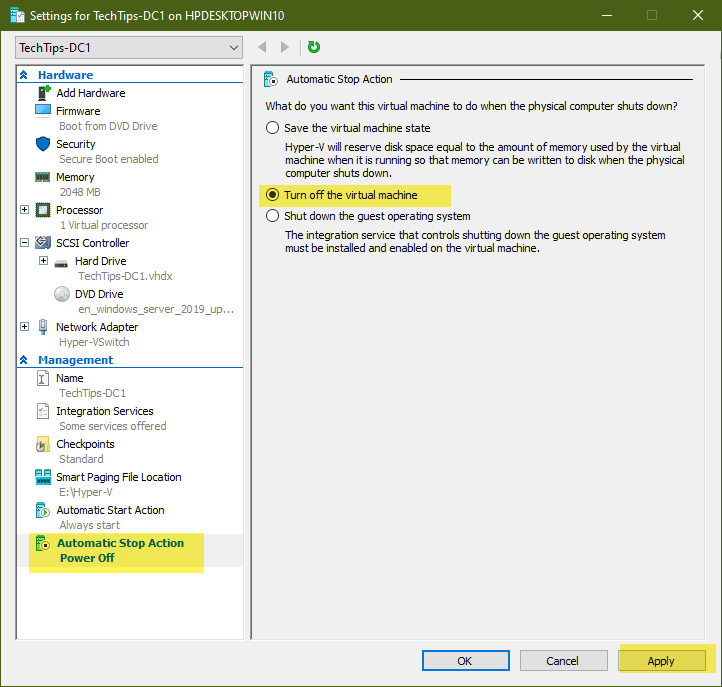Click the en_windows_server_2019 ISO text
722x687 pixels.
(156, 309)
